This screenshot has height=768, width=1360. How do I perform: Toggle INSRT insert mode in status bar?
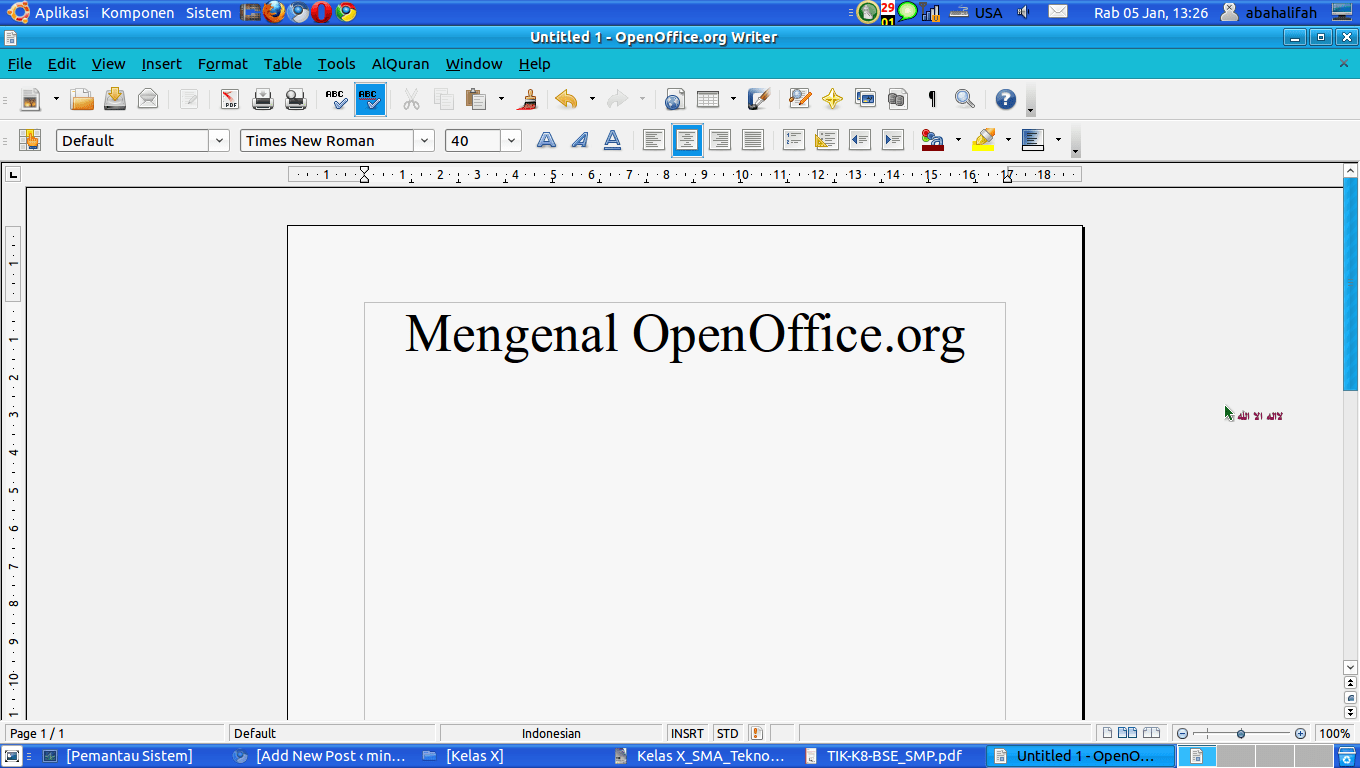687,734
